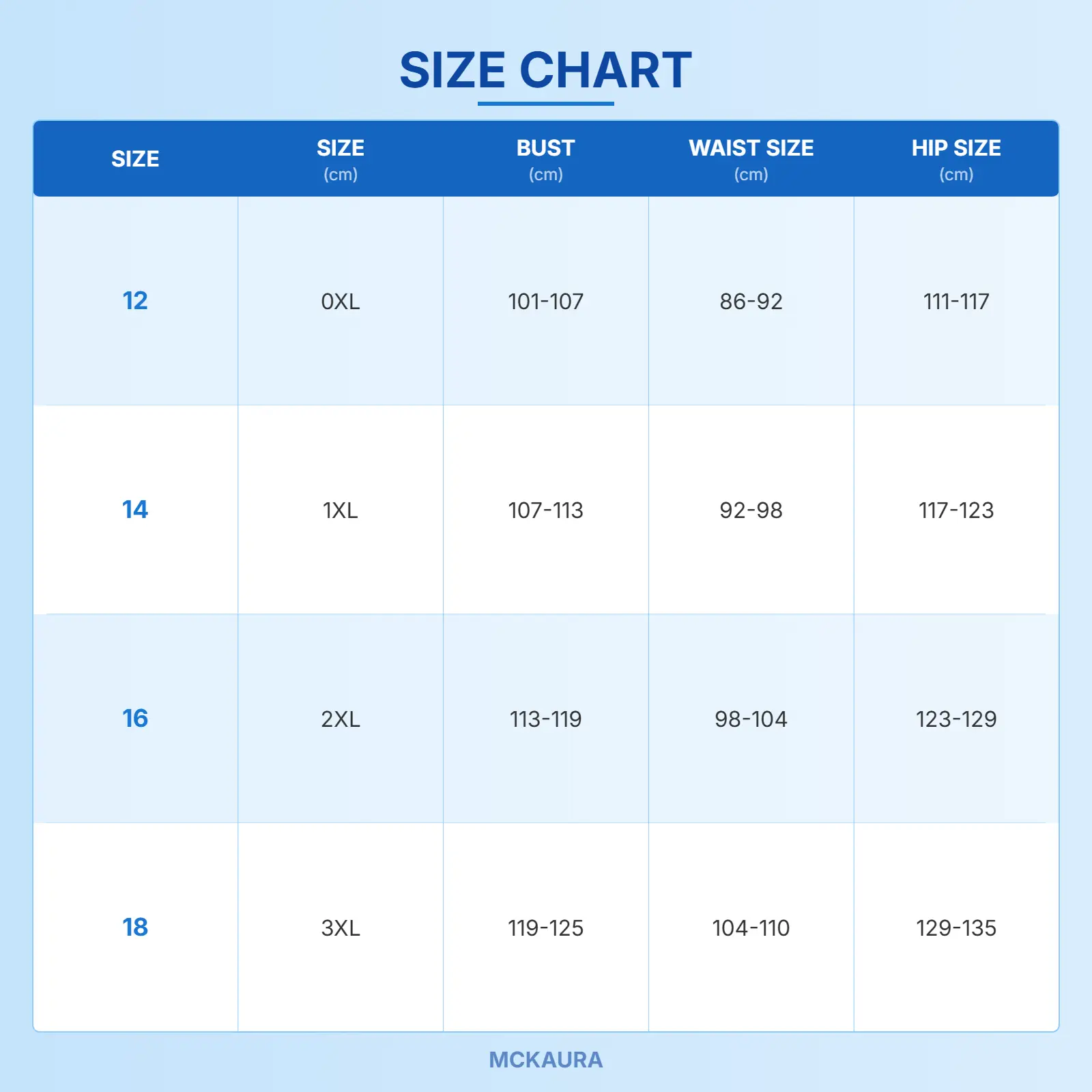Image resolution: width=1092 pixels, height=1092 pixels.
Task: Click the HIP SIZE column header
Action: pyautogui.click(x=955, y=158)
